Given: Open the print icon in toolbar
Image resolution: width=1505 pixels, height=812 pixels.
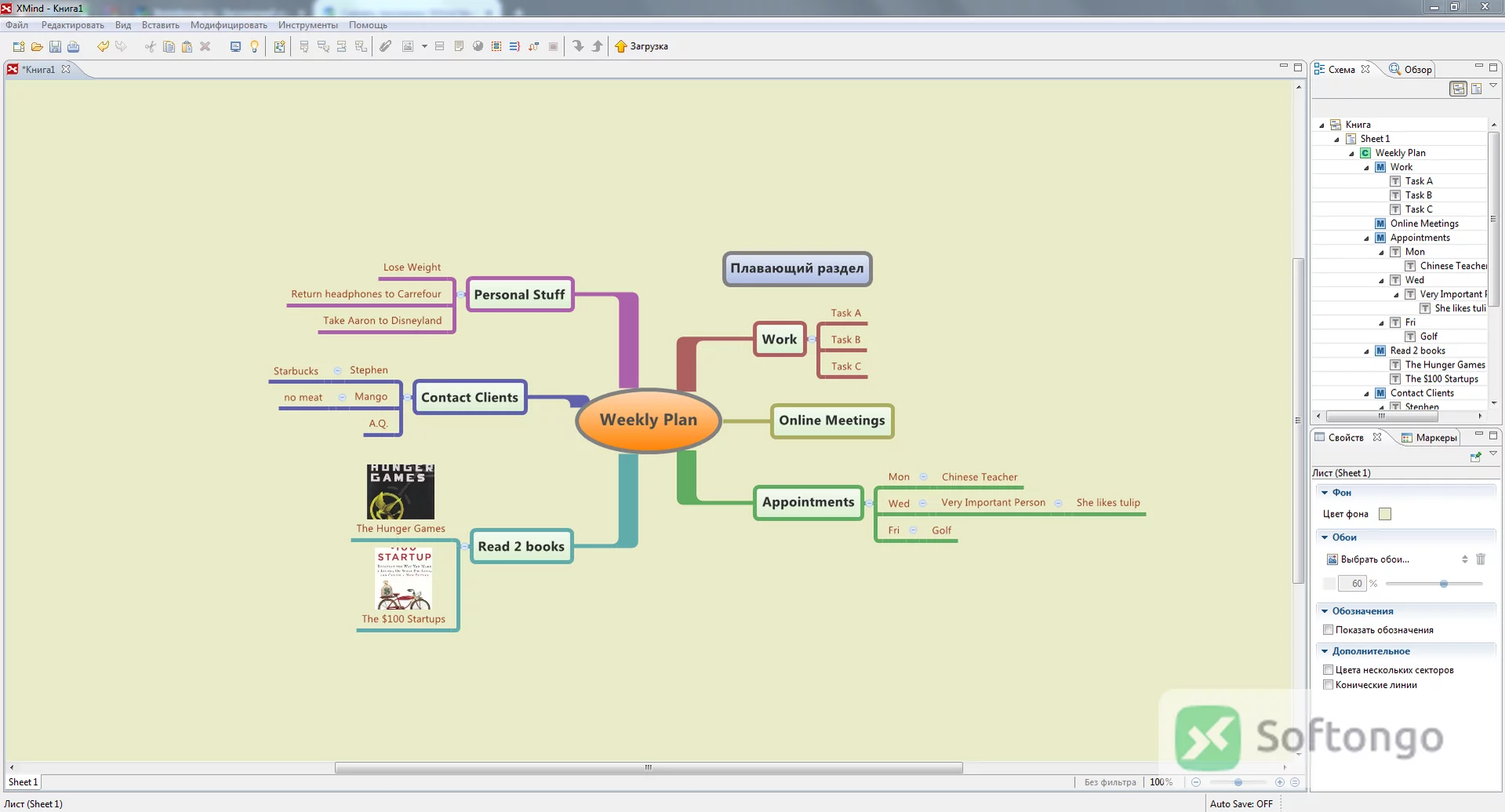Looking at the screenshot, I should [74, 47].
